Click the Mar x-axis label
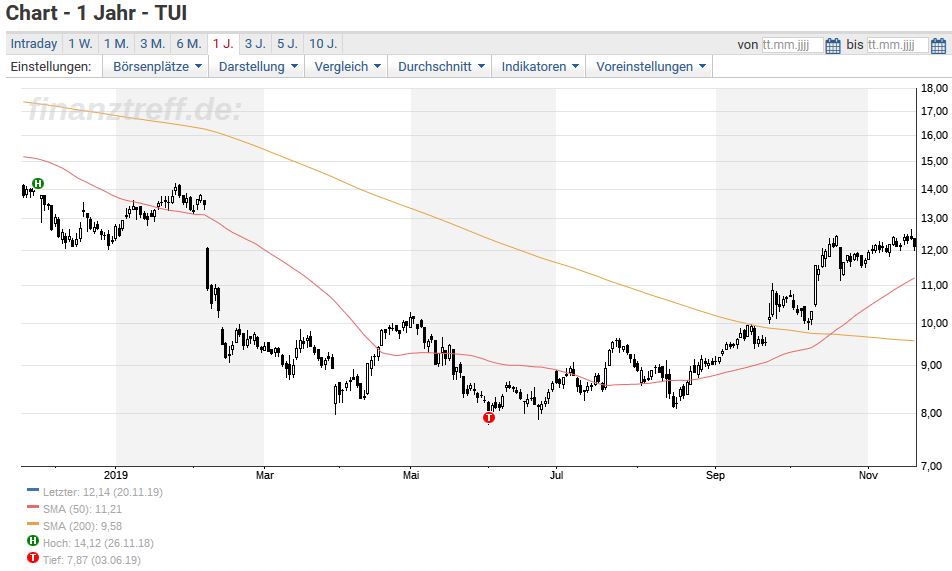This screenshot has height=571, width=952. (265, 476)
